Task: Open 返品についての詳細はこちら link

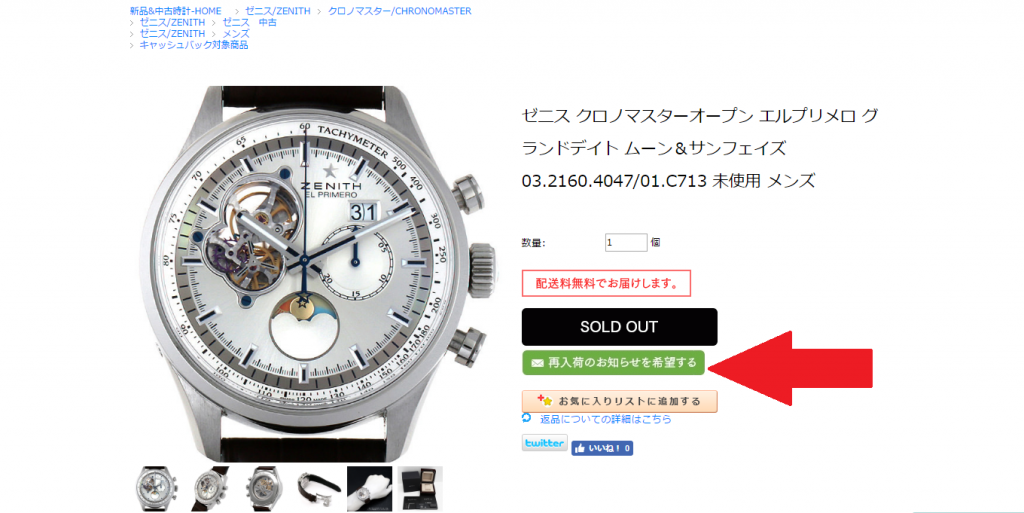Action: (605, 419)
